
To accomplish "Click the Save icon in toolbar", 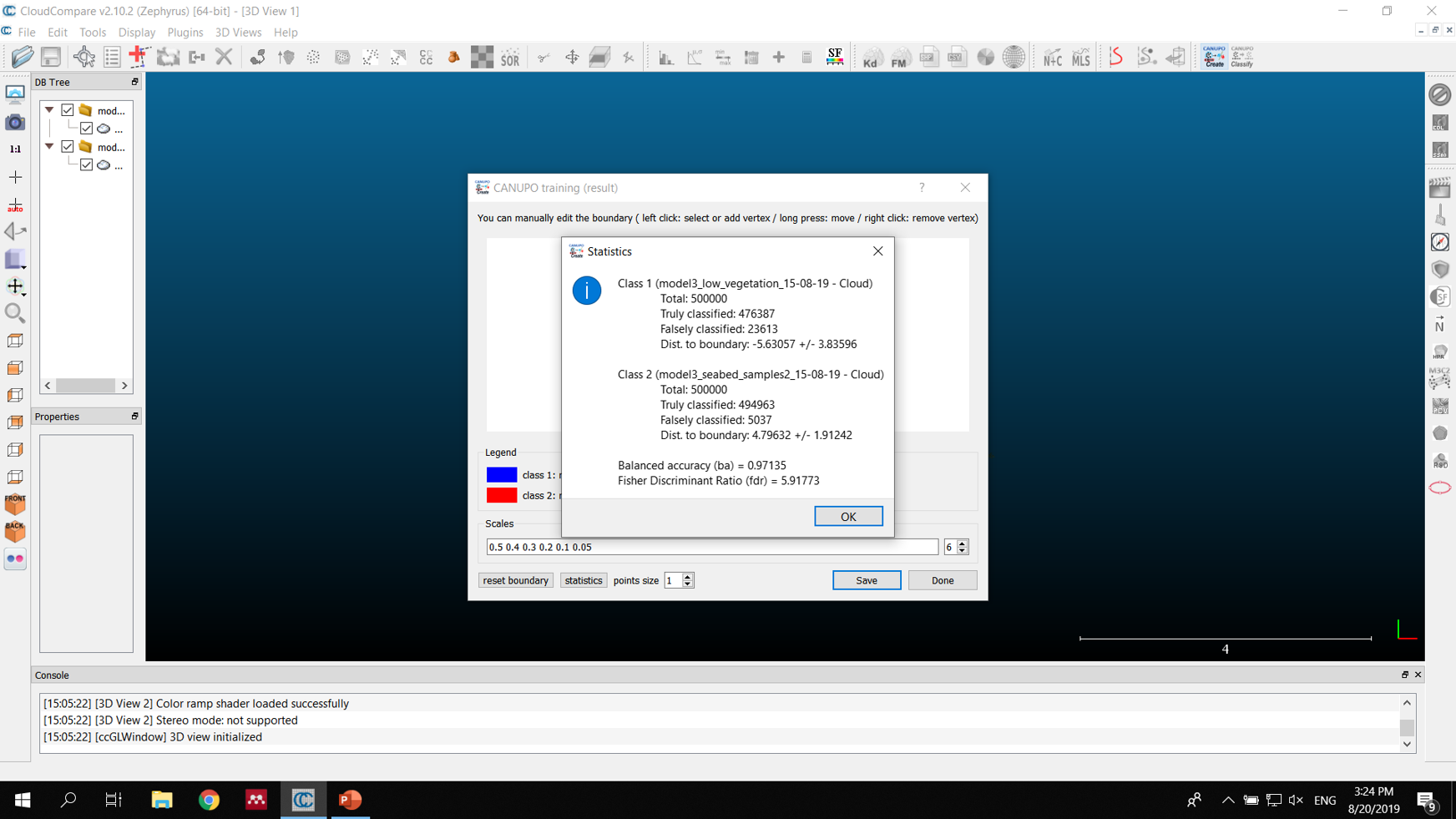I will click(x=51, y=57).
